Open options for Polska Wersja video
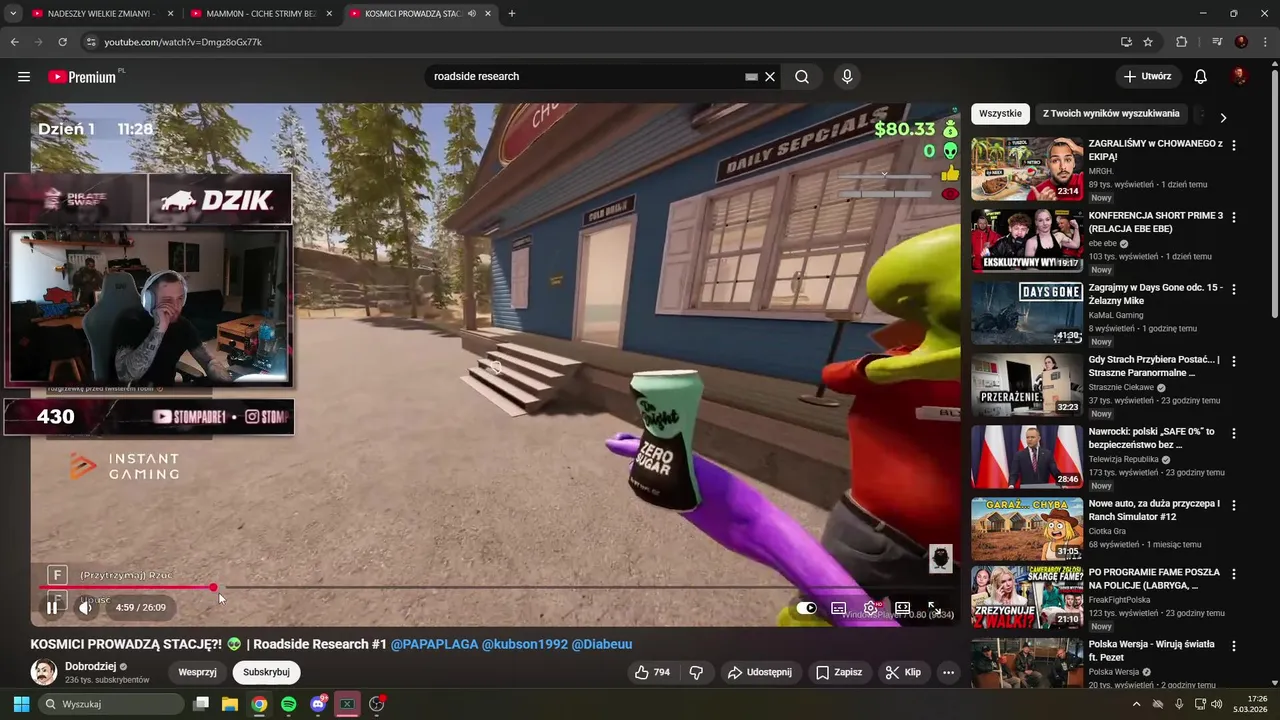The height and width of the screenshot is (720, 1280). (1234, 648)
